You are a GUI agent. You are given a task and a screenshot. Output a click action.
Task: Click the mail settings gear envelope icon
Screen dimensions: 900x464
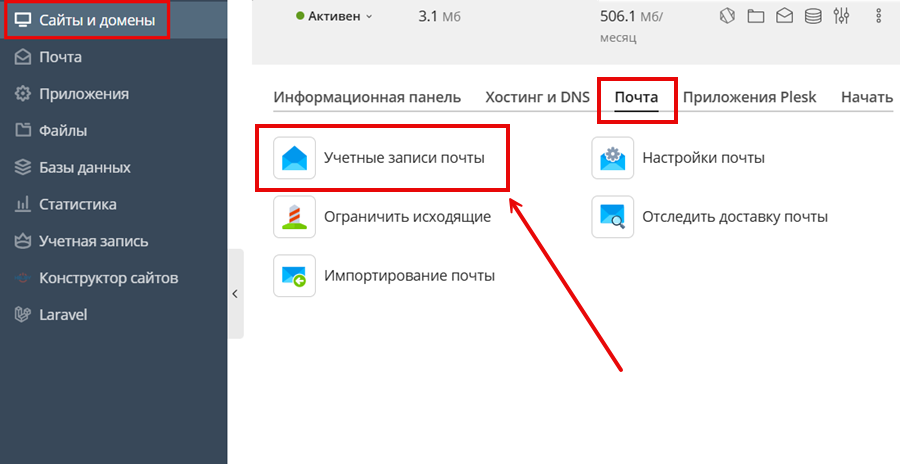coord(612,158)
